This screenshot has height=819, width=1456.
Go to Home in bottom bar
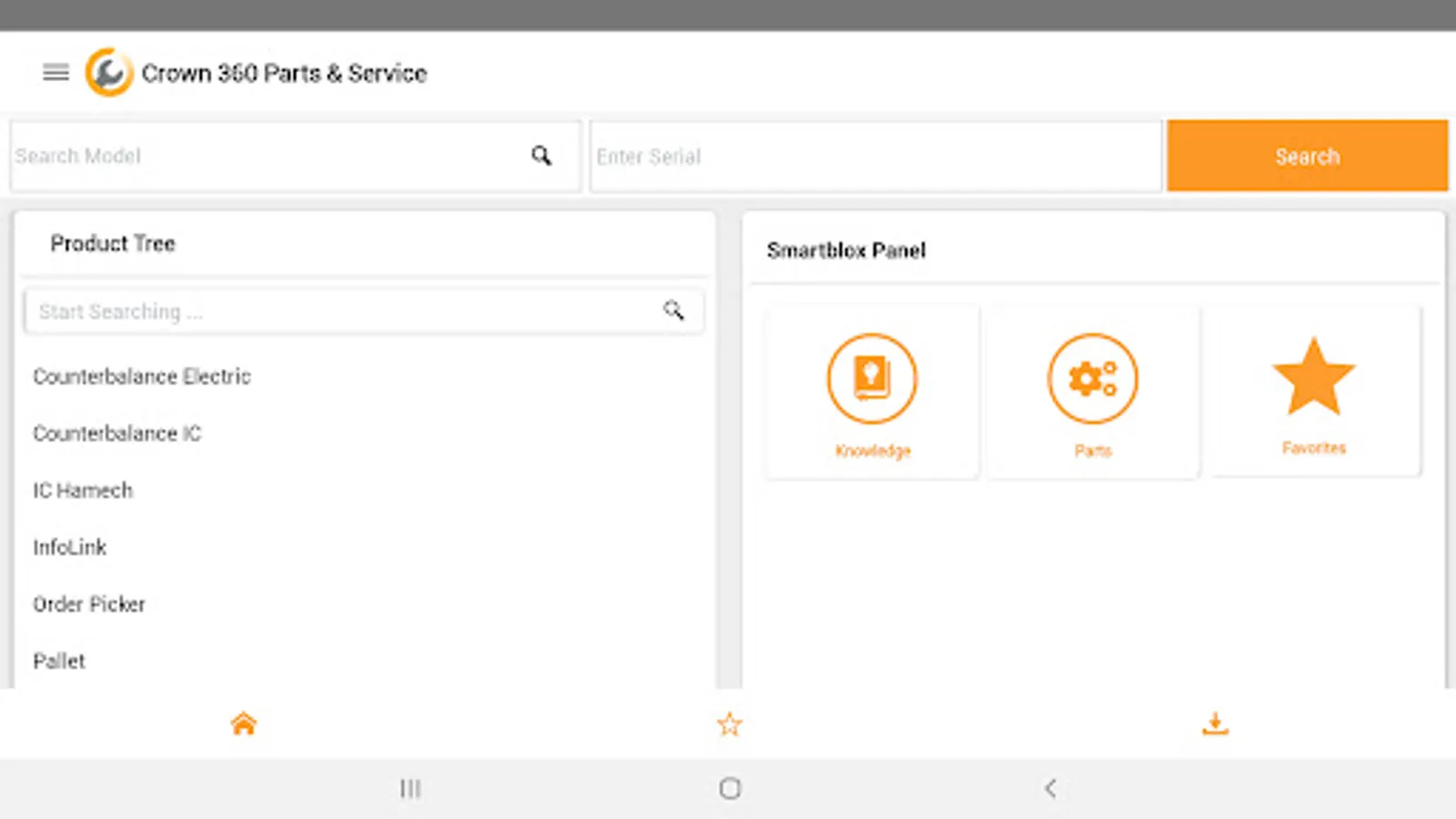click(244, 724)
